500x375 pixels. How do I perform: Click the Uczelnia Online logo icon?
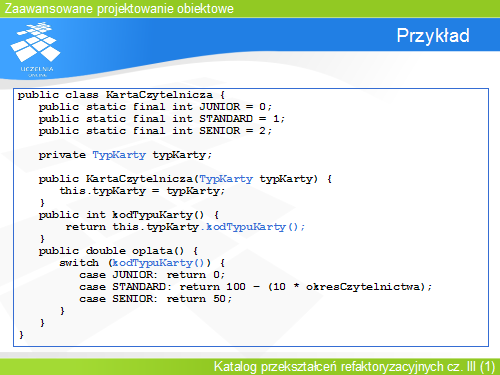36,49
